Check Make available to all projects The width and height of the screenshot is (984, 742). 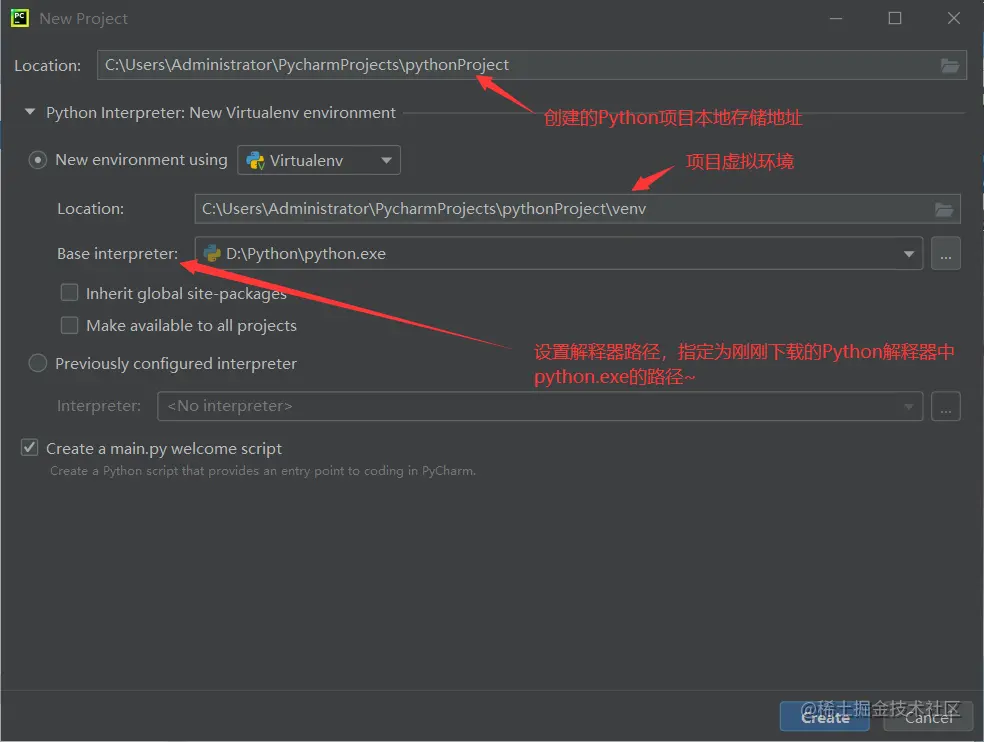(x=69, y=325)
